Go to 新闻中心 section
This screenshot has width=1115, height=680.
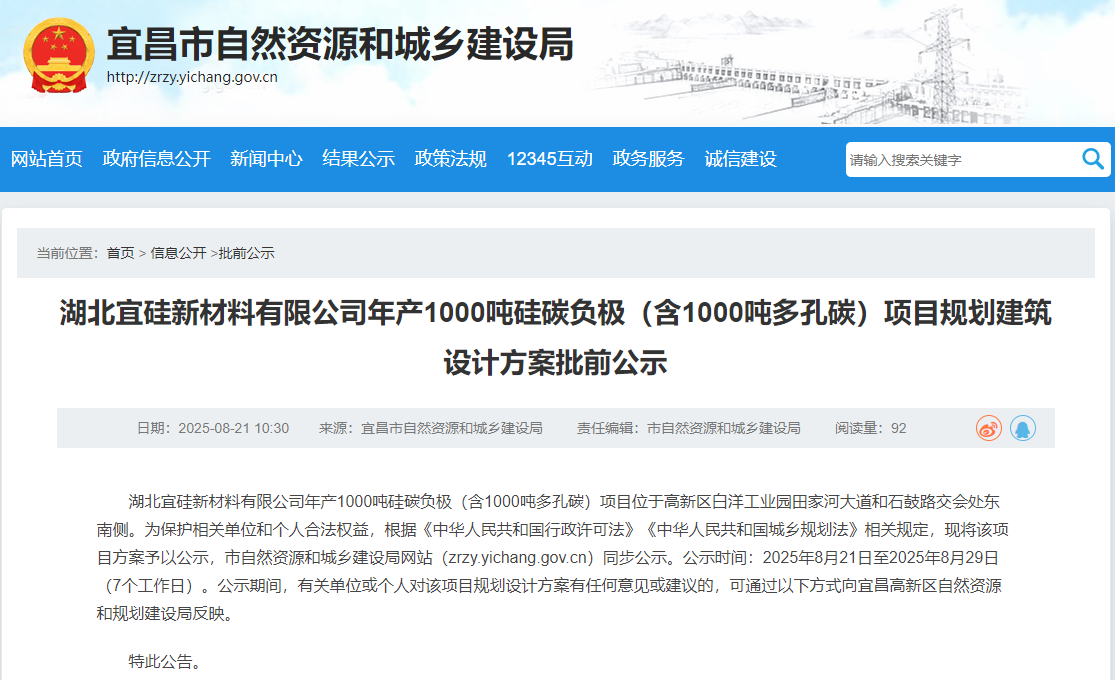[x=266, y=159]
